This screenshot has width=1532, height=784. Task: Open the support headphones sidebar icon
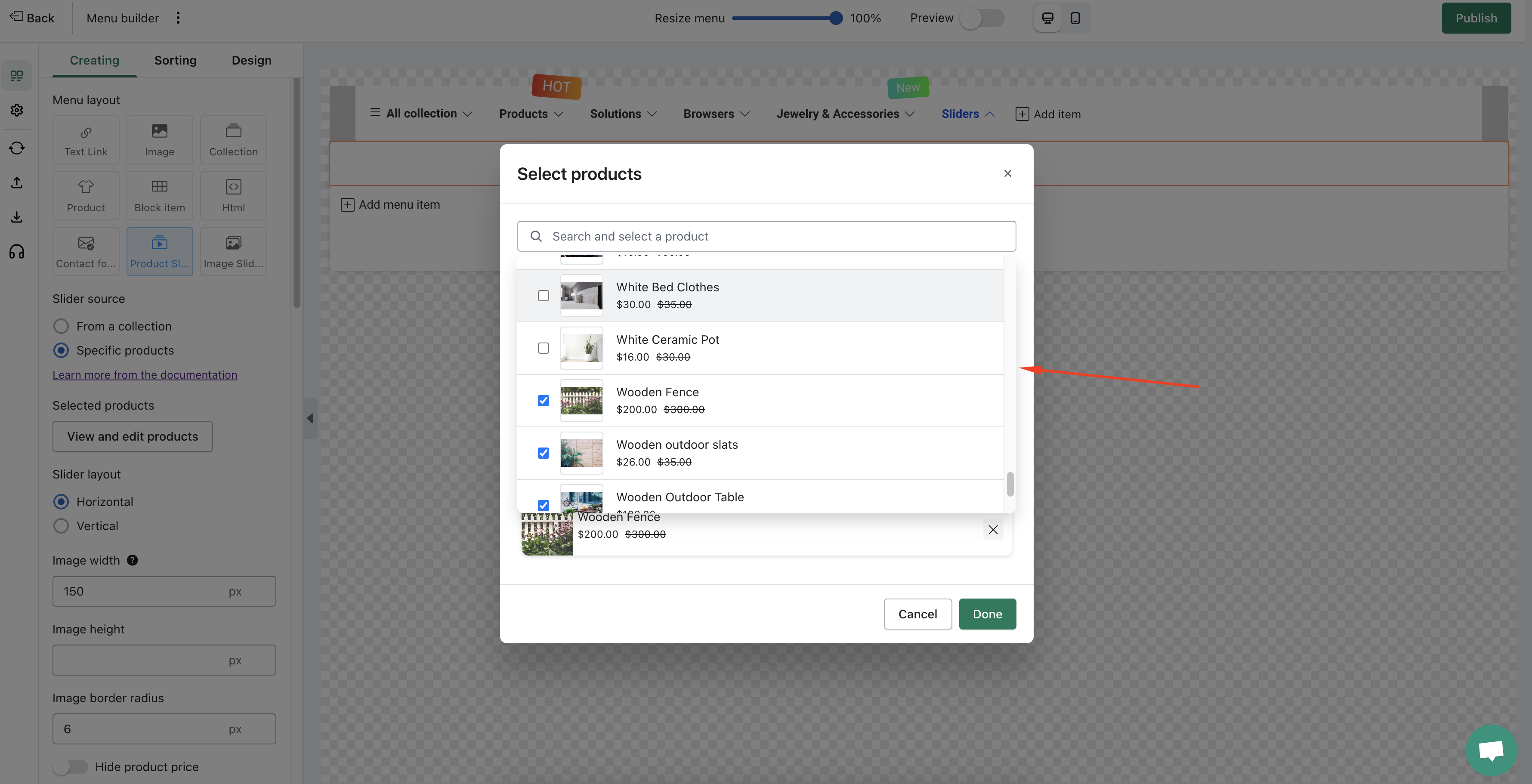point(17,252)
